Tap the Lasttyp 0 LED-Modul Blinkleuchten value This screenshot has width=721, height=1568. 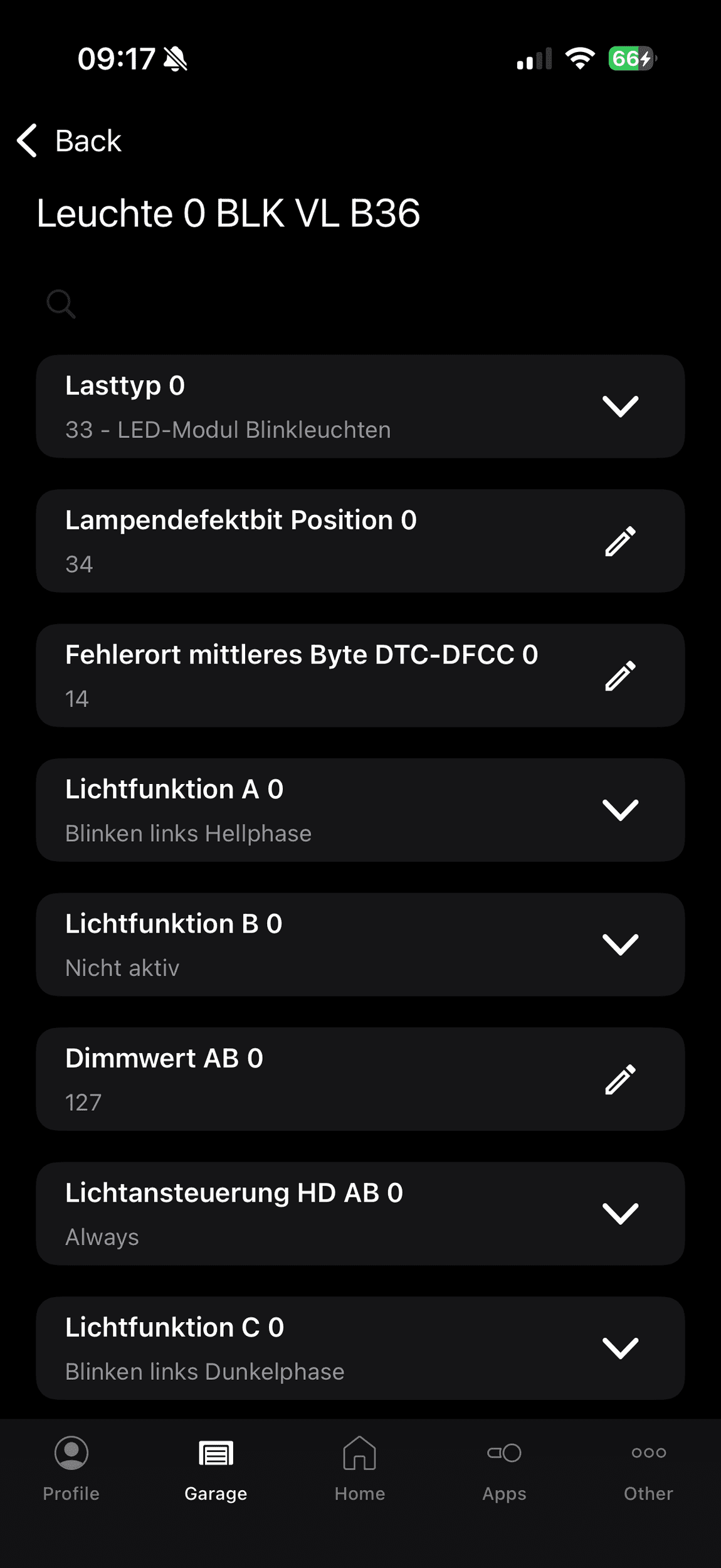coord(228,430)
